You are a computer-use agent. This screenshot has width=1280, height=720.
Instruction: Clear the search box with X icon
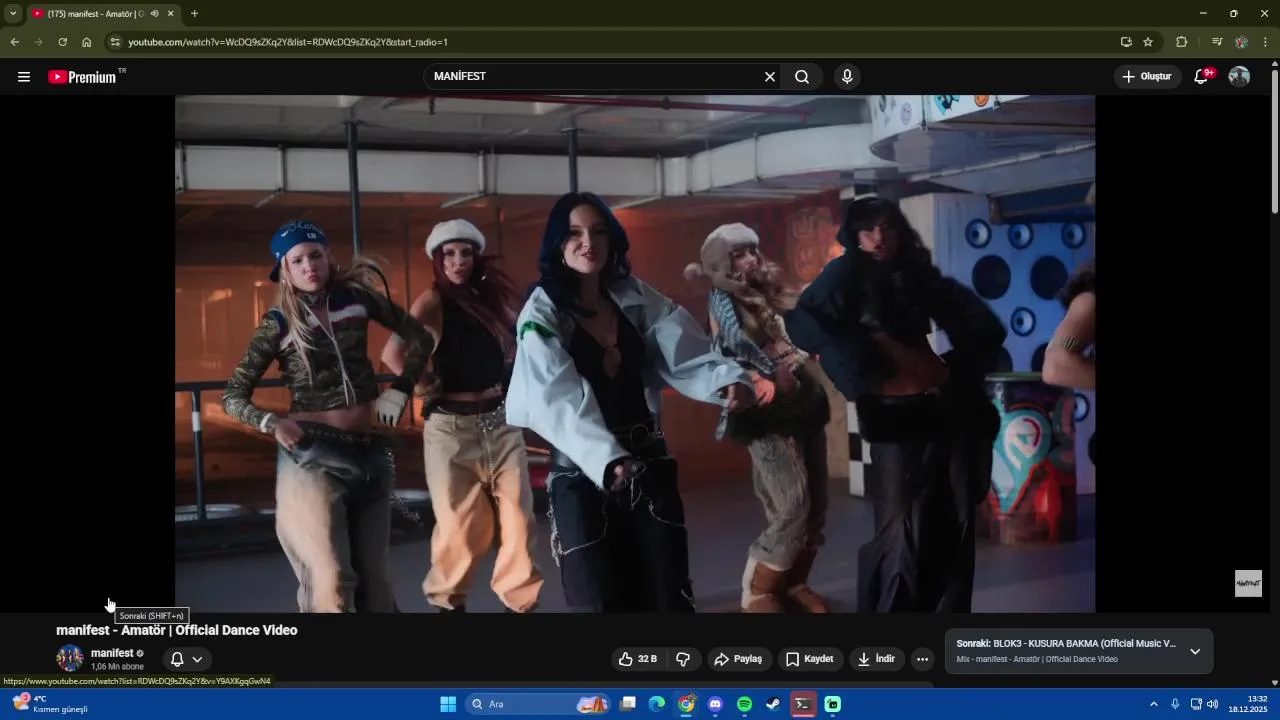(x=770, y=77)
